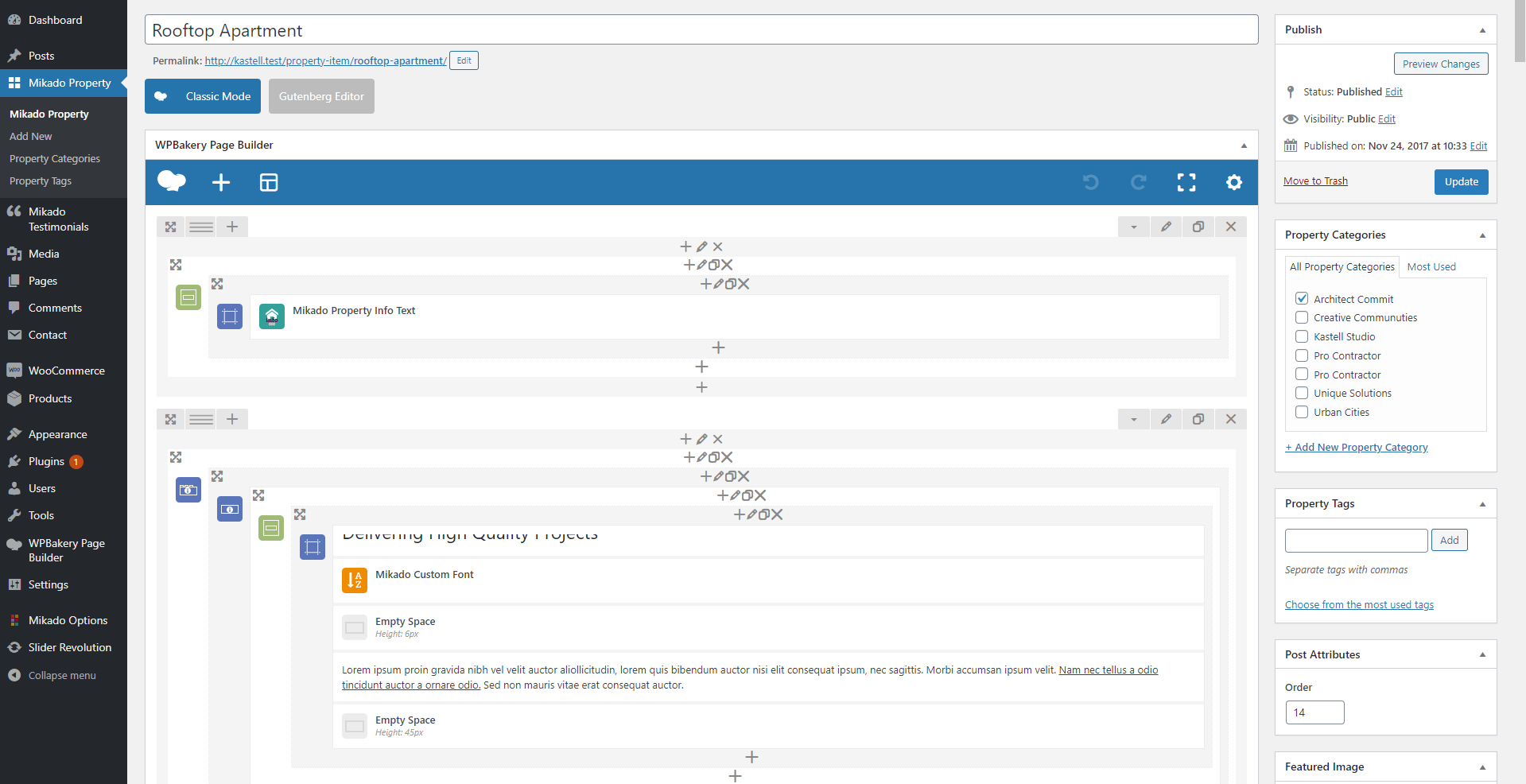The image size is (1526, 784).
Task: Focus the property tags input
Action: [x=1356, y=540]
